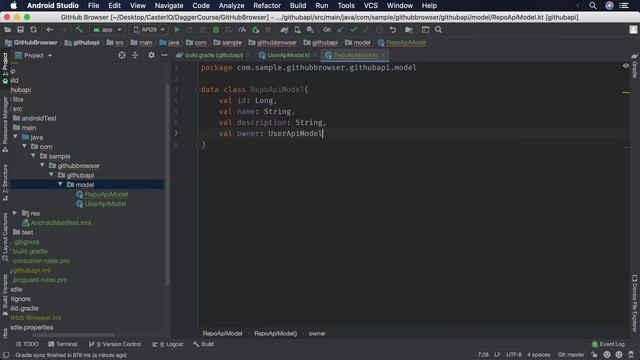
Task: Click the Make Project hammer icon
Action: pyautogui.click(x=79, y=30)
